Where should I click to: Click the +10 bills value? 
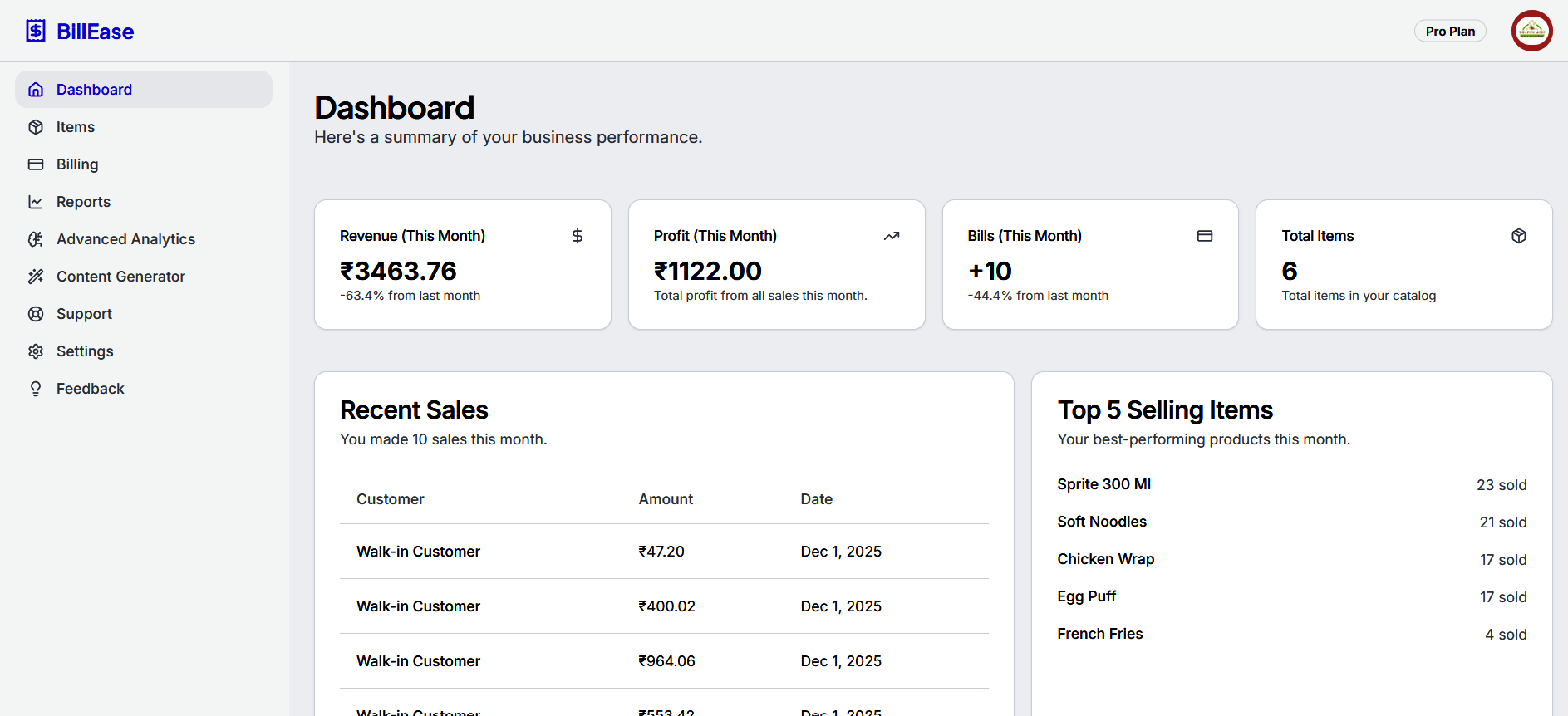tap(990, 271)
